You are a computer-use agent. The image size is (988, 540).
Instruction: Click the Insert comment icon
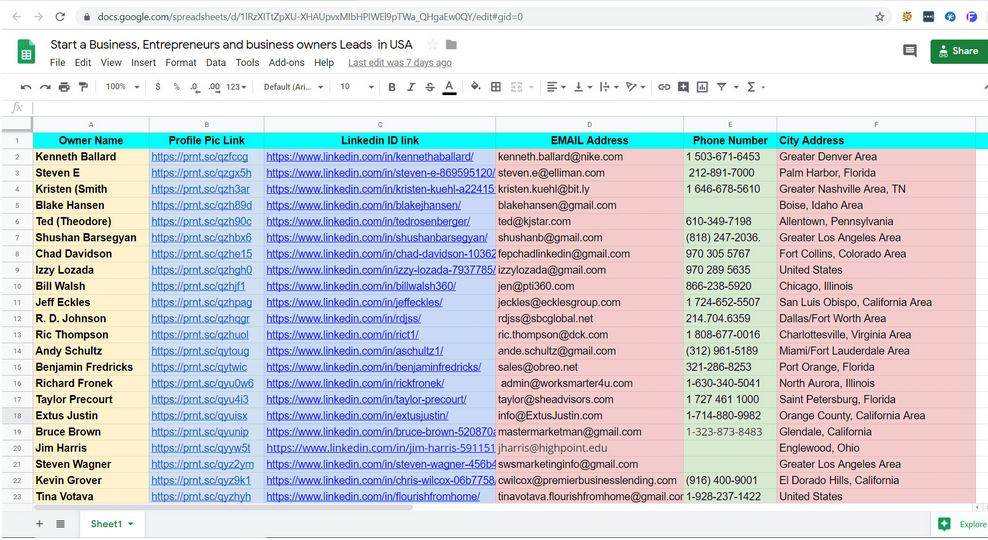(684, 87)
